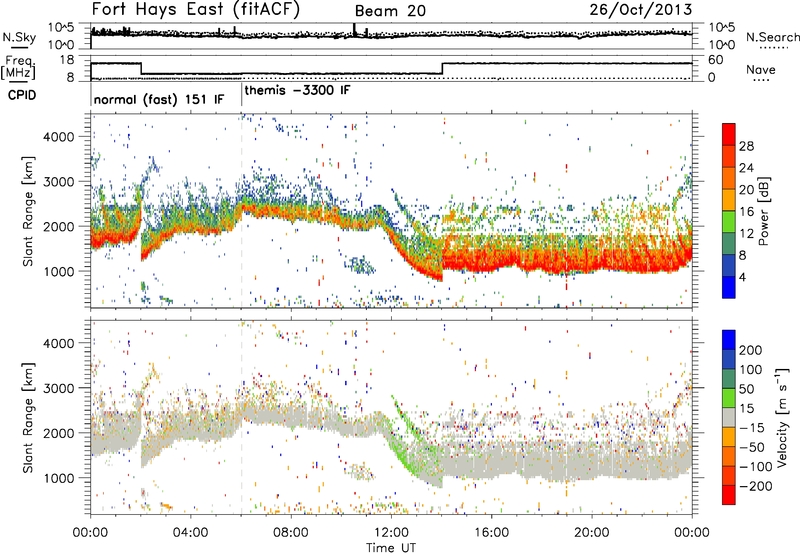Screen dimensions: 800x554
Task: Click the date '26/Oct/2013'
Action: 641,10
